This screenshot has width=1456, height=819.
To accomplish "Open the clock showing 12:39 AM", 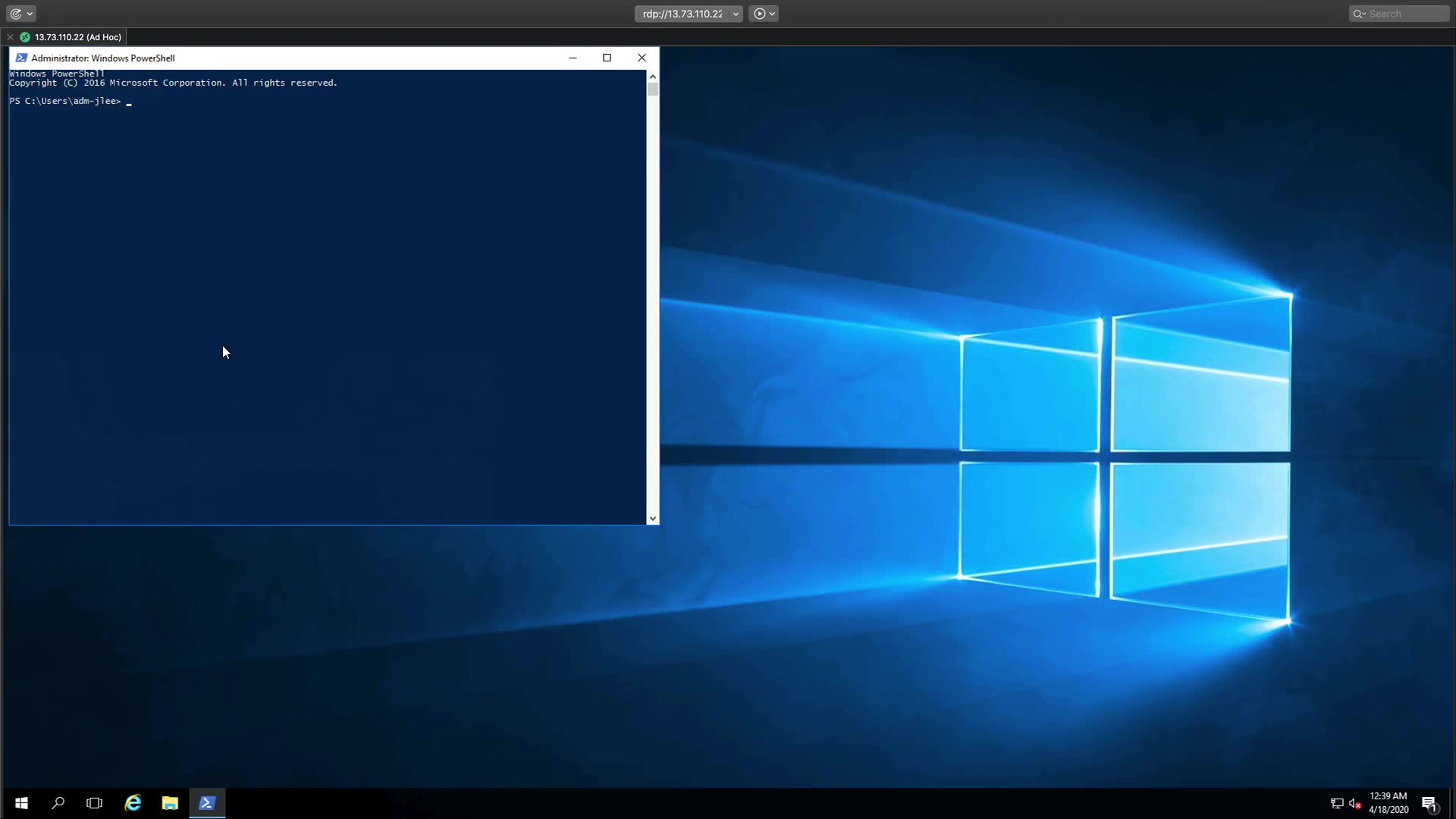I will click(1388, 803).
